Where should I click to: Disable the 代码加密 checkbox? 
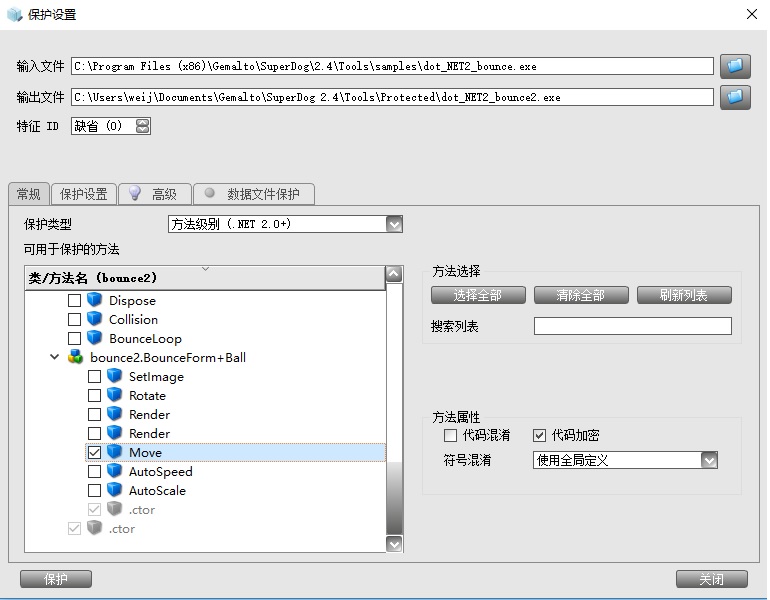pyautogui.click(x=539, y=436)
